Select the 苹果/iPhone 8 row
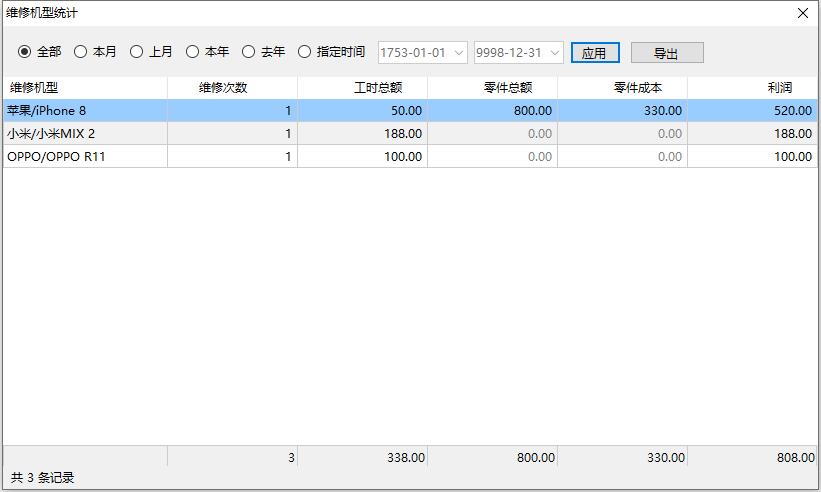 pos(410,110)
